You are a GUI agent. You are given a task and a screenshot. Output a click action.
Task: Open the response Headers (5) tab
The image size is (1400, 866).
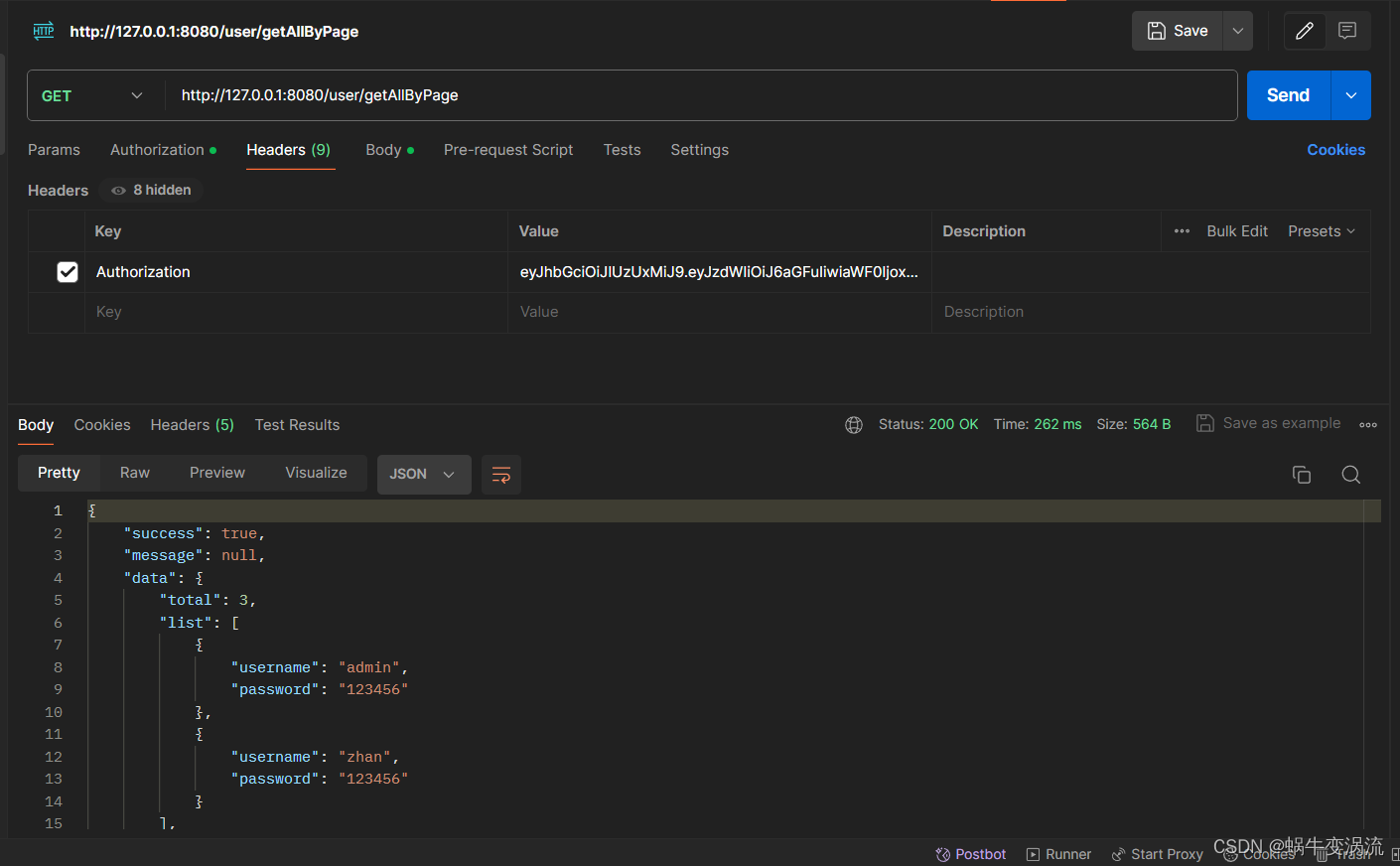193,425
